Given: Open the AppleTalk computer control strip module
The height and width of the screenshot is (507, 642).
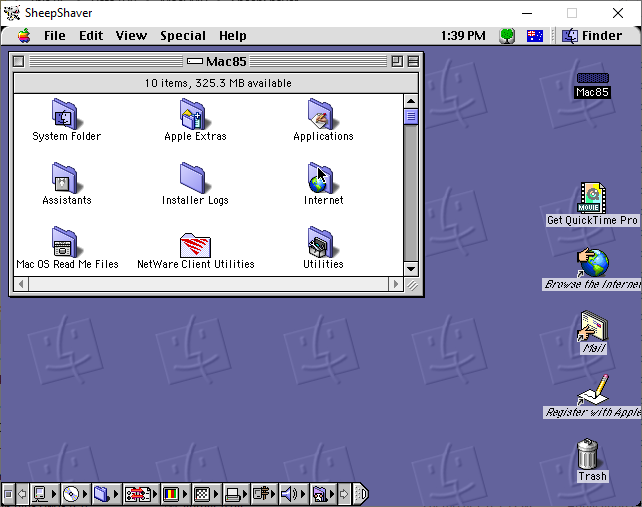Looking at the screenshot, I should pyautogui.click(x=43, y=494).
